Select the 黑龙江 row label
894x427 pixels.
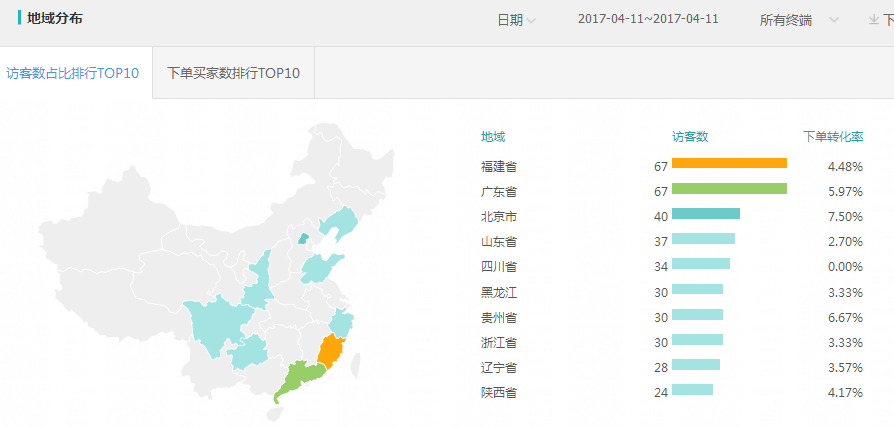pyautogui.click(x=499, y=292)
